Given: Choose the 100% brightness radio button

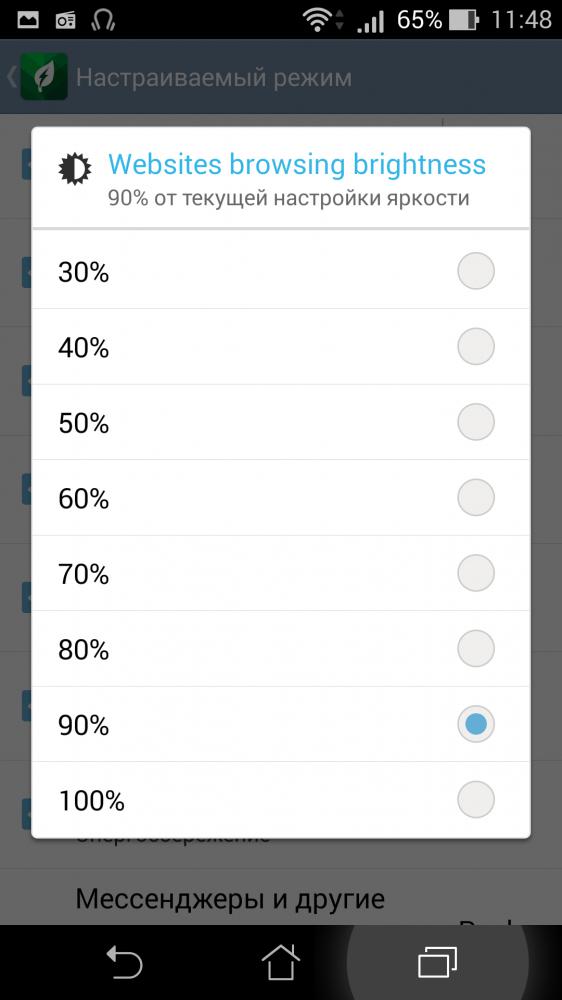Looking at the screenshot, I should point(476,799).
